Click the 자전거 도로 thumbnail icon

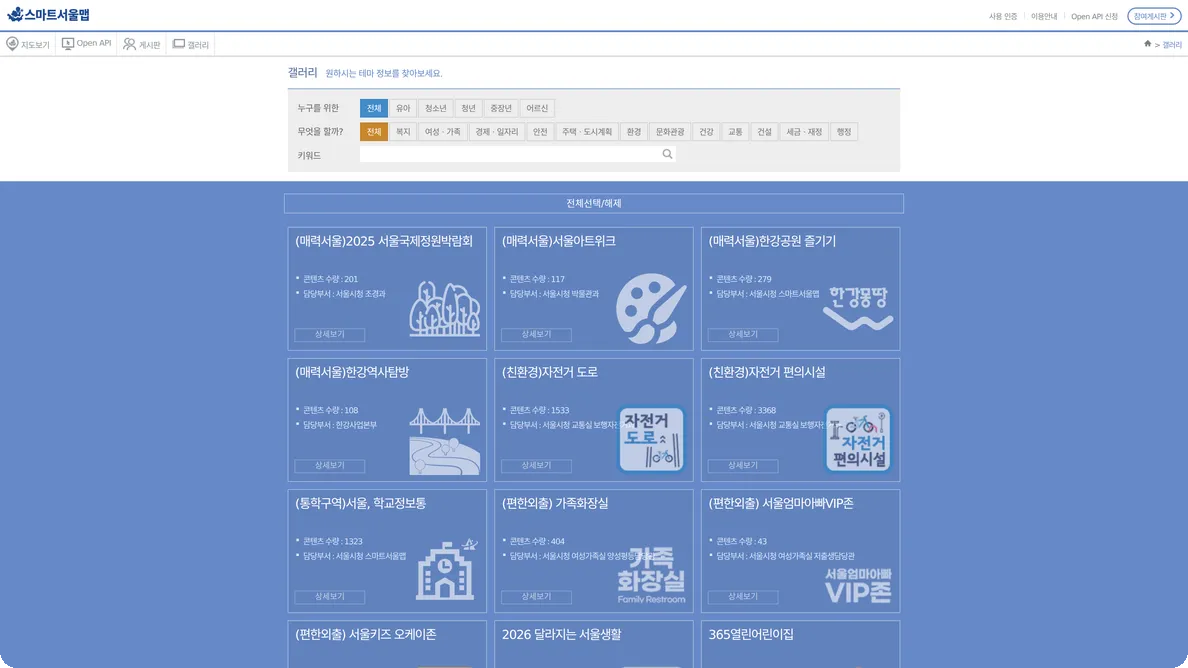coord(651,439)
